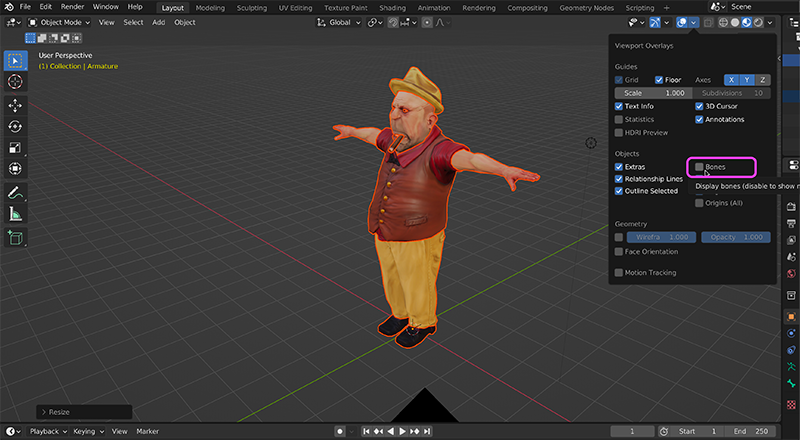
Task: Toggle the Annotations checkbox
Action: (x=699, y=119)
